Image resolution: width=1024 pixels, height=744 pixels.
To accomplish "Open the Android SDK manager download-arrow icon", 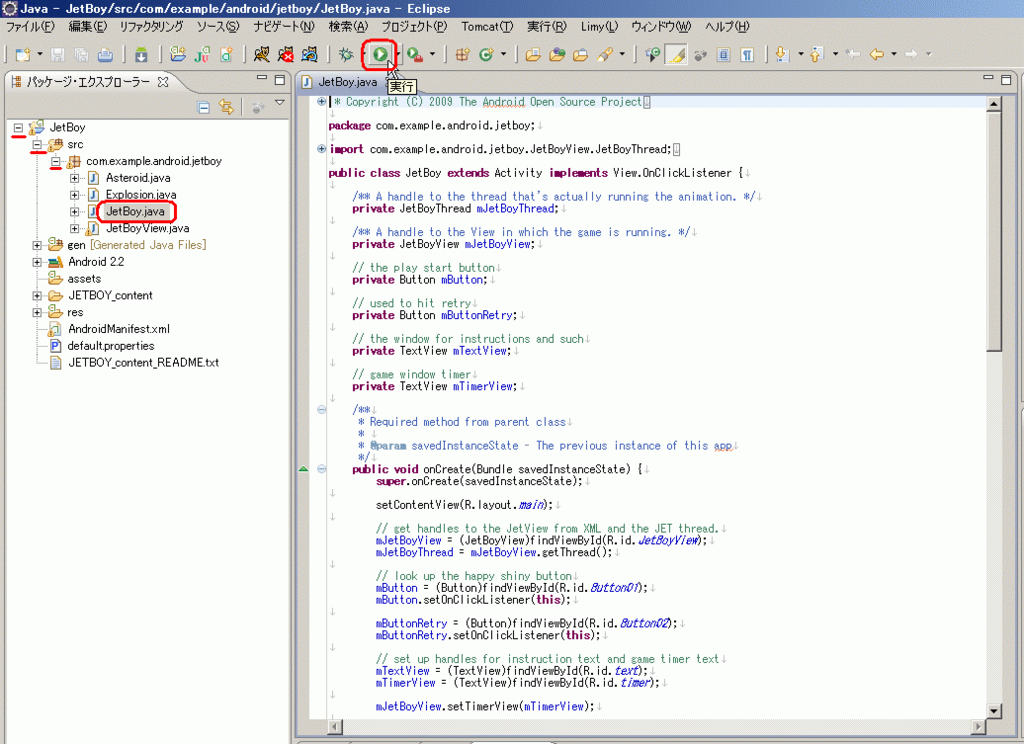I will [141, 54].
